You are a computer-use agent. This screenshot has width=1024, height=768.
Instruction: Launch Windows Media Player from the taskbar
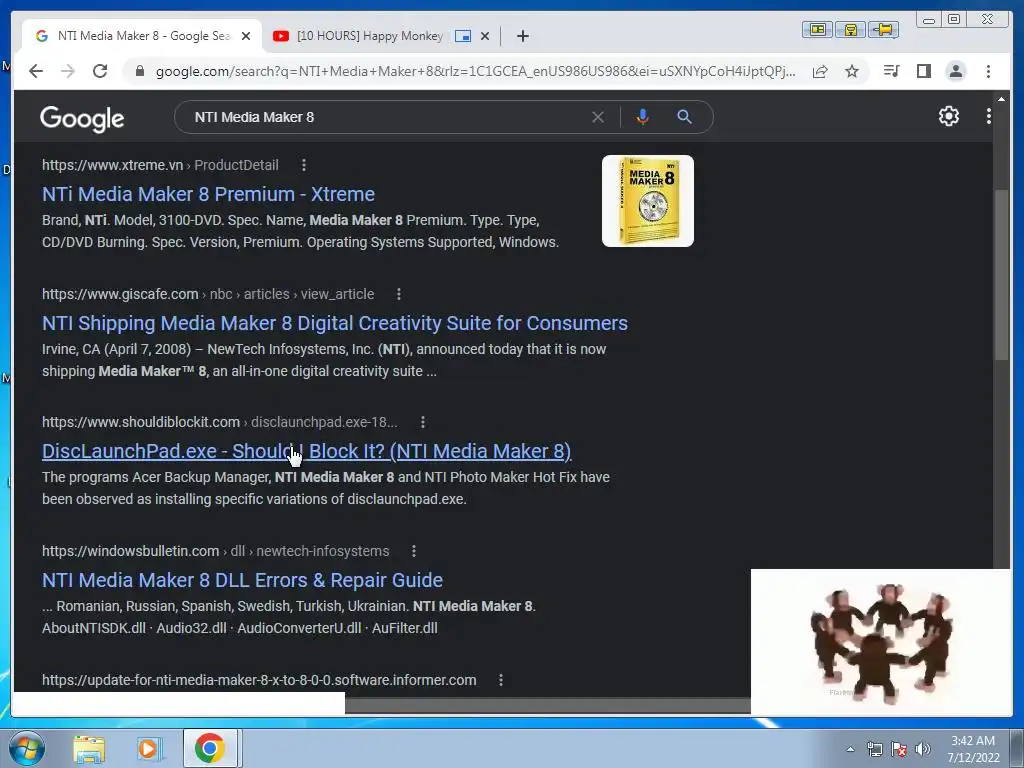coord(149,748)
